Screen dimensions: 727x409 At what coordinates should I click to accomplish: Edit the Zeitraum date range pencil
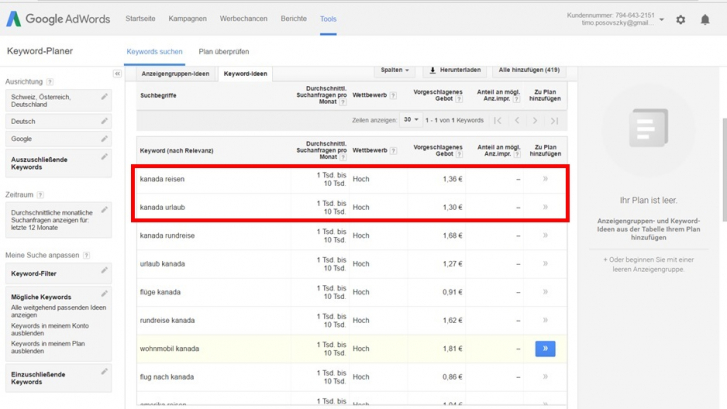(104, 210)
